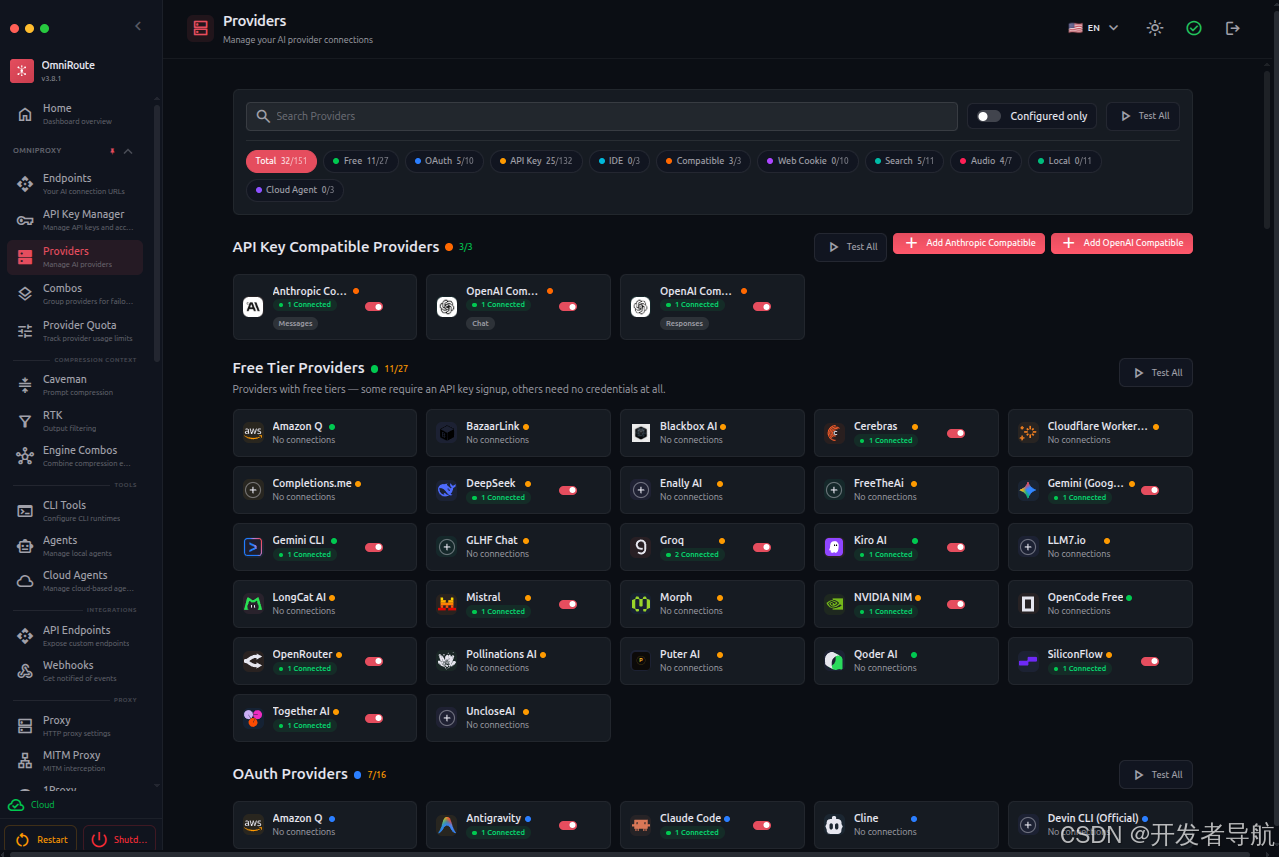Select the Cloud Agent 0/3 filter
This screenshot has height=857, width=1279.
[x=295, y=190]
